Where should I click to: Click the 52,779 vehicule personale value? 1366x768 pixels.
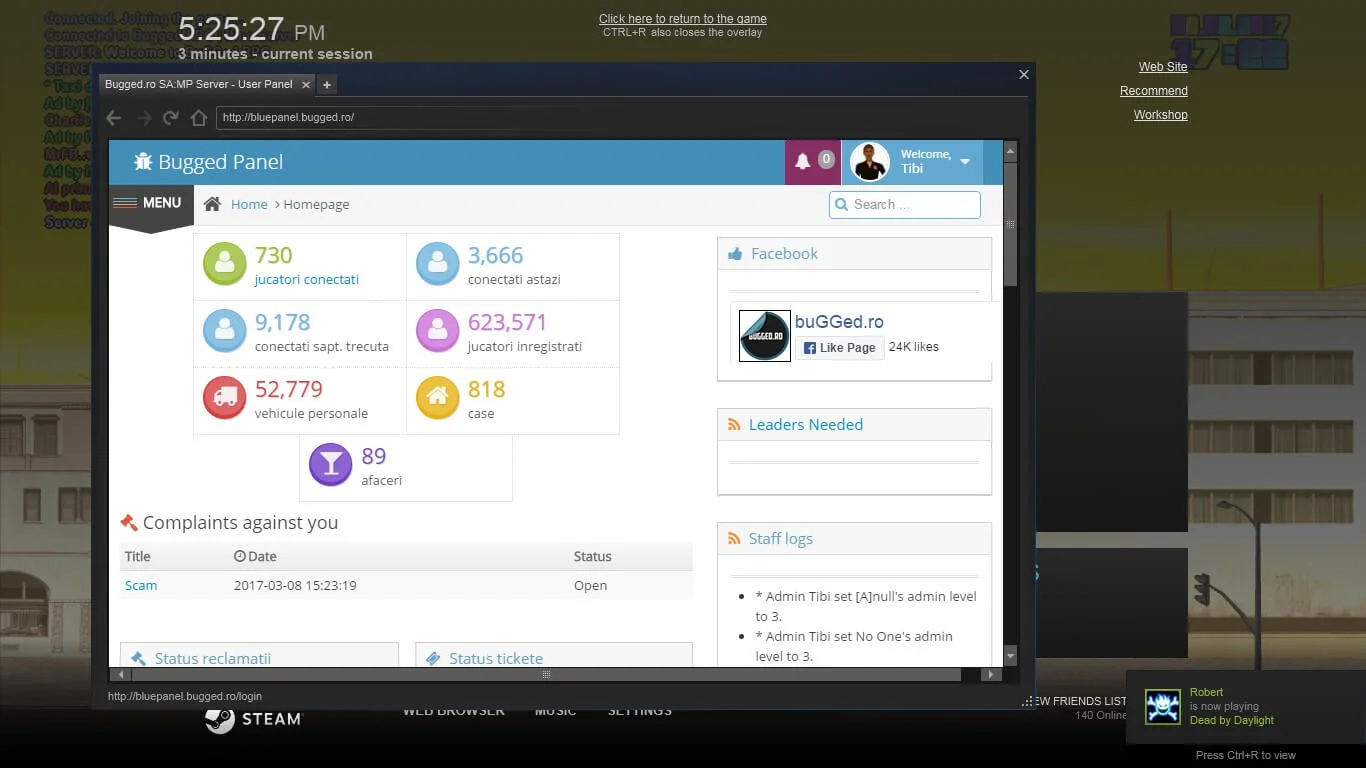289,389
